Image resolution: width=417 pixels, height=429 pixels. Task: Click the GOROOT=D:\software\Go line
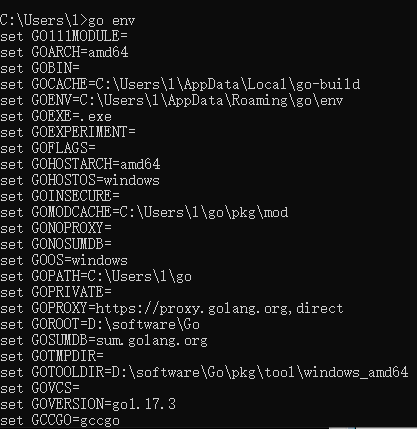tap(100, 324)
